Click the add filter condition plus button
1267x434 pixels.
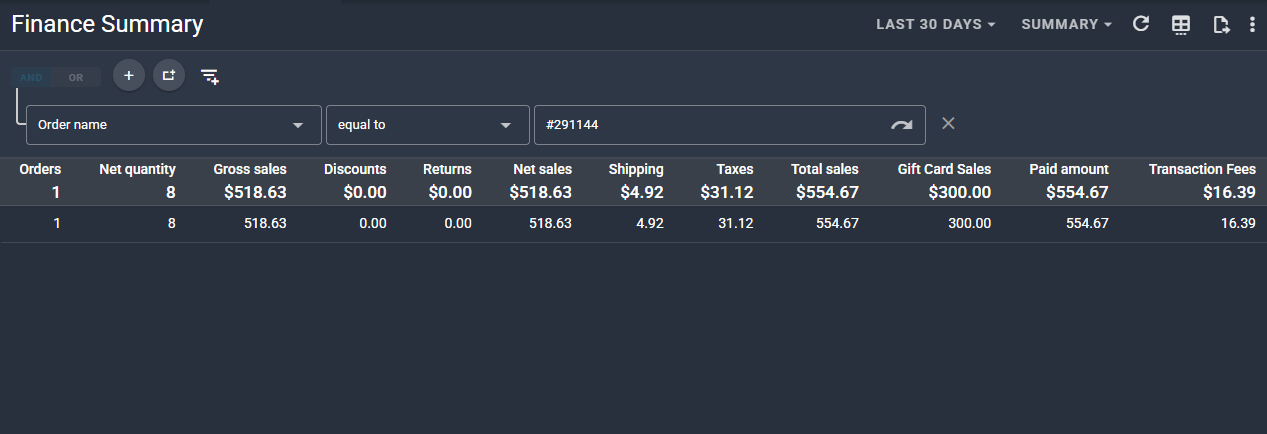(128, 76)
